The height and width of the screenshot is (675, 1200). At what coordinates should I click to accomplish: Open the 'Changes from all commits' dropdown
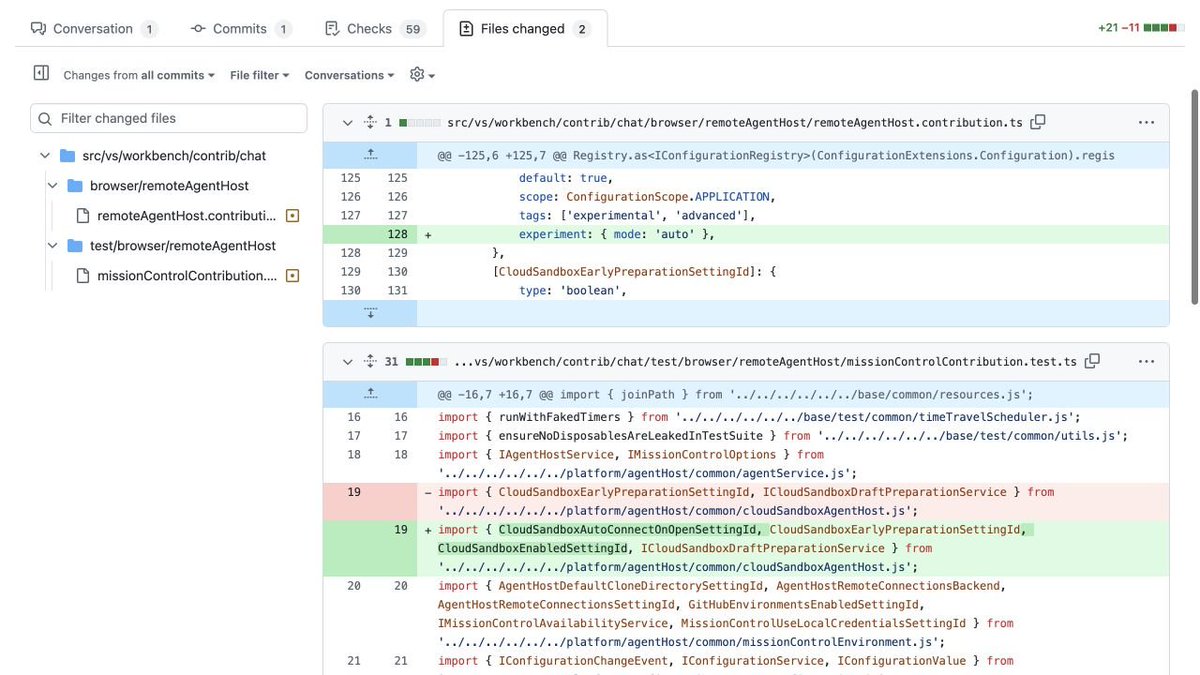pyautogui.click(x=139, y=75)
